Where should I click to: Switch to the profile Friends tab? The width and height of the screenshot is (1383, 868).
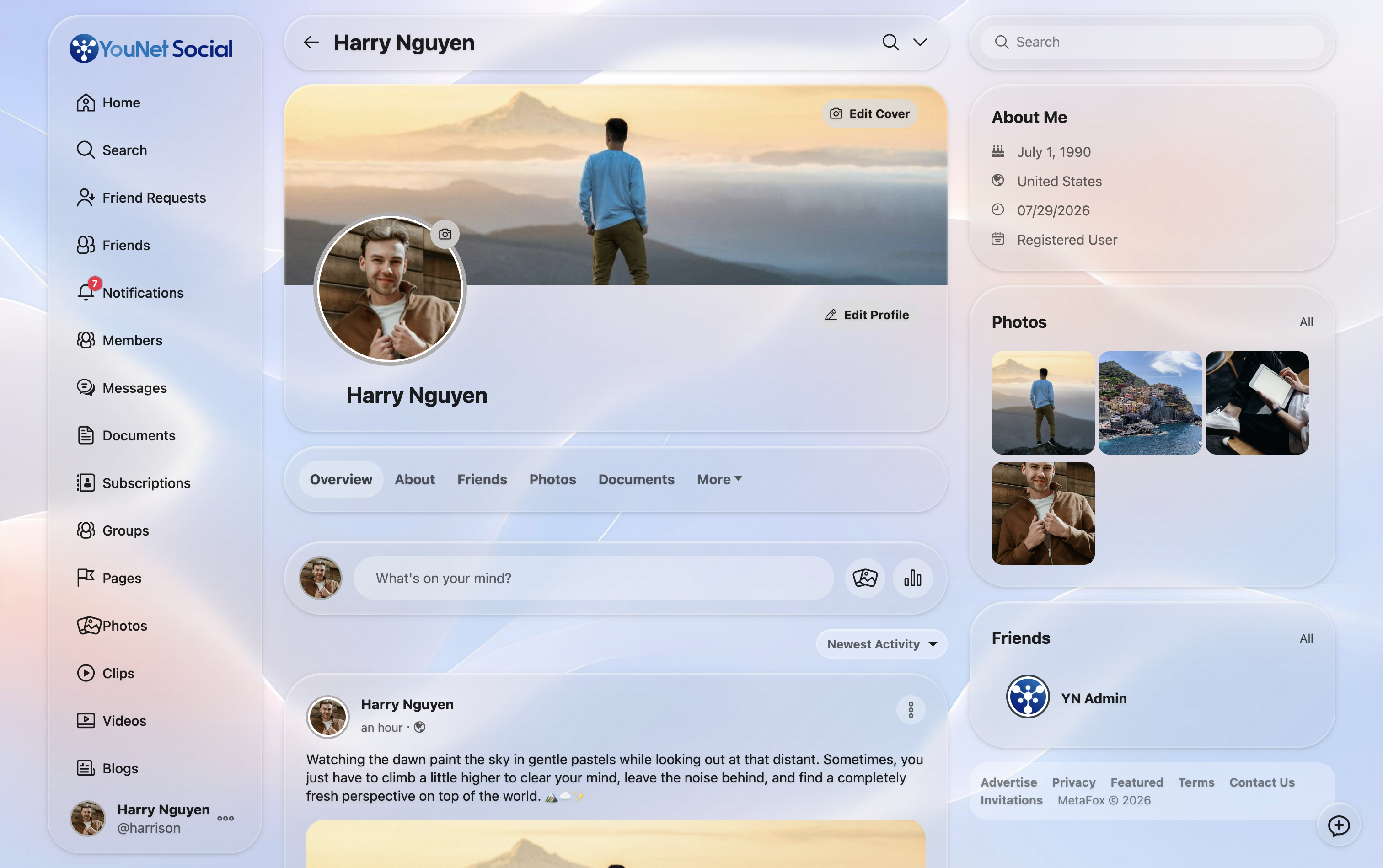point(482,479)
